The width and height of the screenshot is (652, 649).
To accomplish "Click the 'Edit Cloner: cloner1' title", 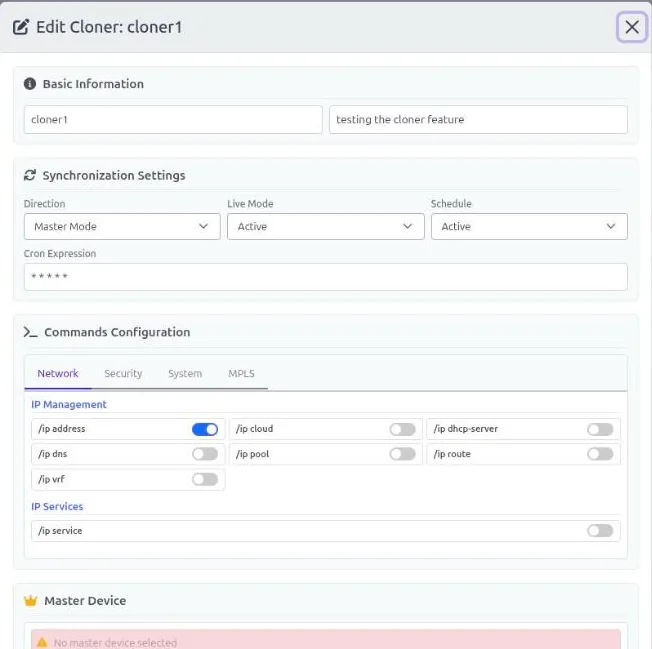I will (x=109, y=27).
